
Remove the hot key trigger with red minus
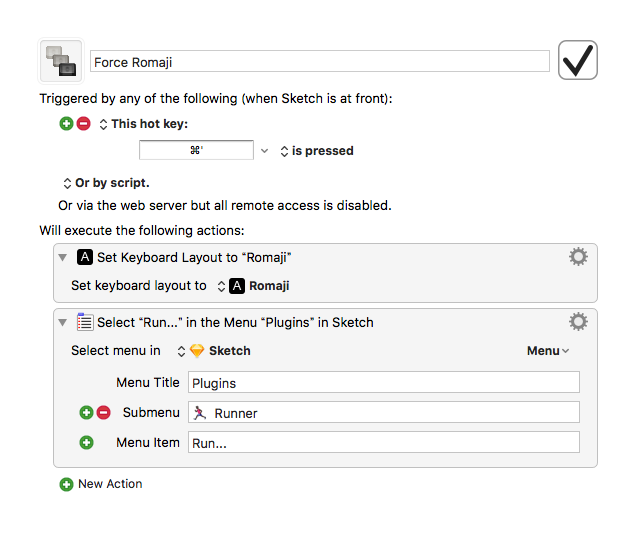[x=83, y=124]
